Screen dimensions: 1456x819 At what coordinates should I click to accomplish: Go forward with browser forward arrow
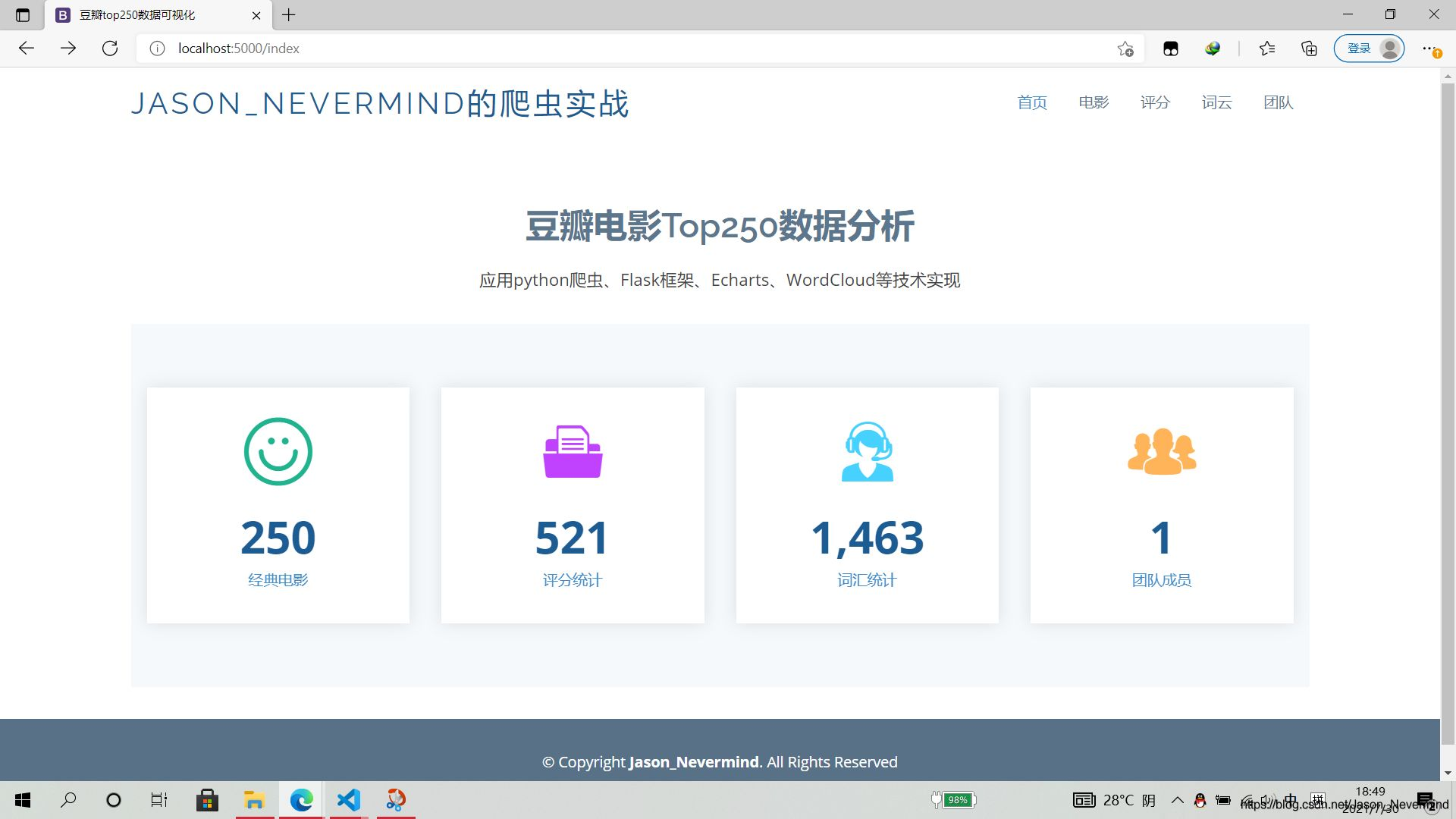coord(68,49)
